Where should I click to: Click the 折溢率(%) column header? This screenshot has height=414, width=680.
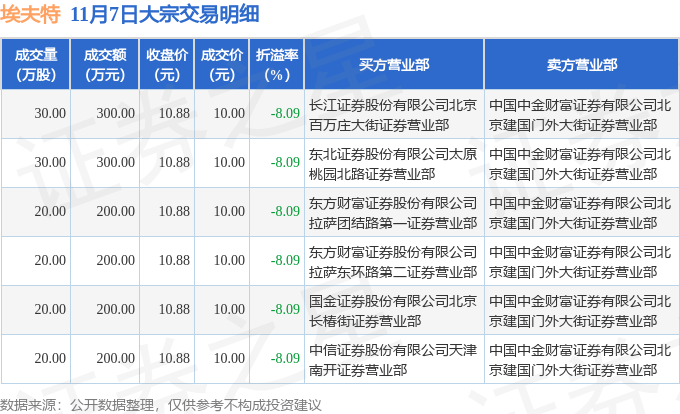point(277,64)
